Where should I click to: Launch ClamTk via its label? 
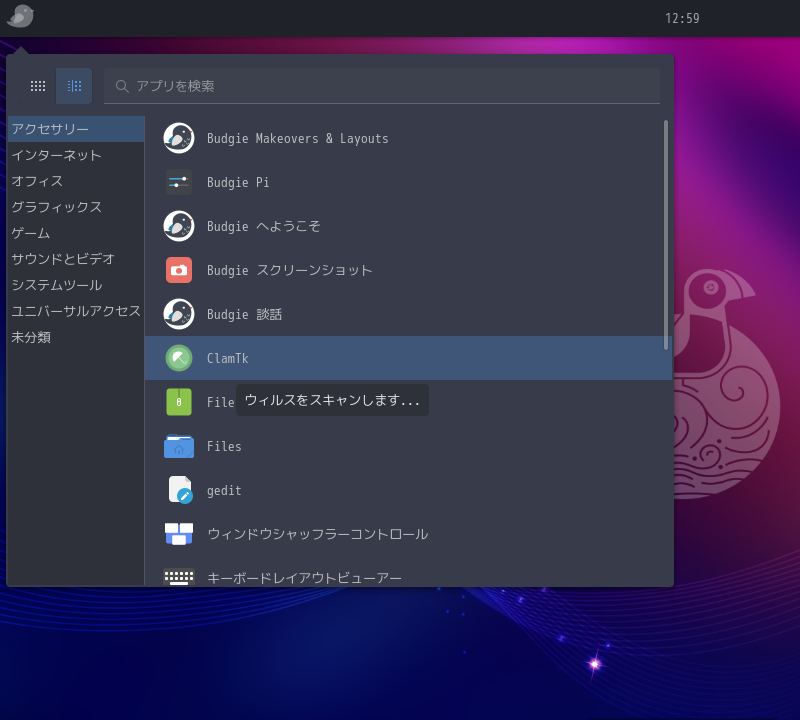228,358
